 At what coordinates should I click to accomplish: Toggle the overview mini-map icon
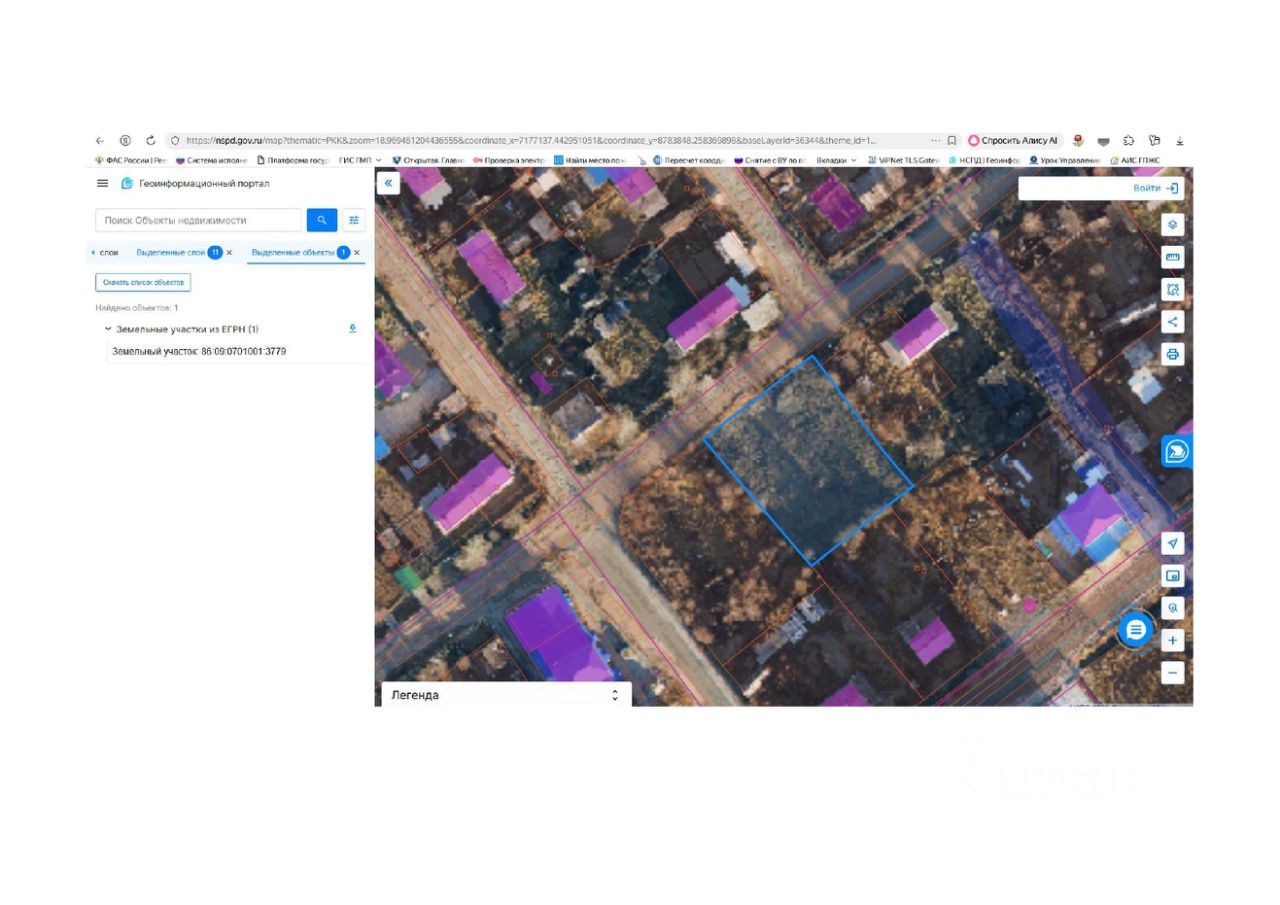point(1173,576)
